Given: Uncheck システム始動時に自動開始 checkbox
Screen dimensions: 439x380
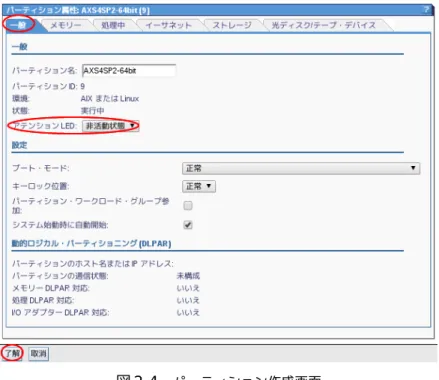Looking at the screenshot, I should click(x=188, y=225).
